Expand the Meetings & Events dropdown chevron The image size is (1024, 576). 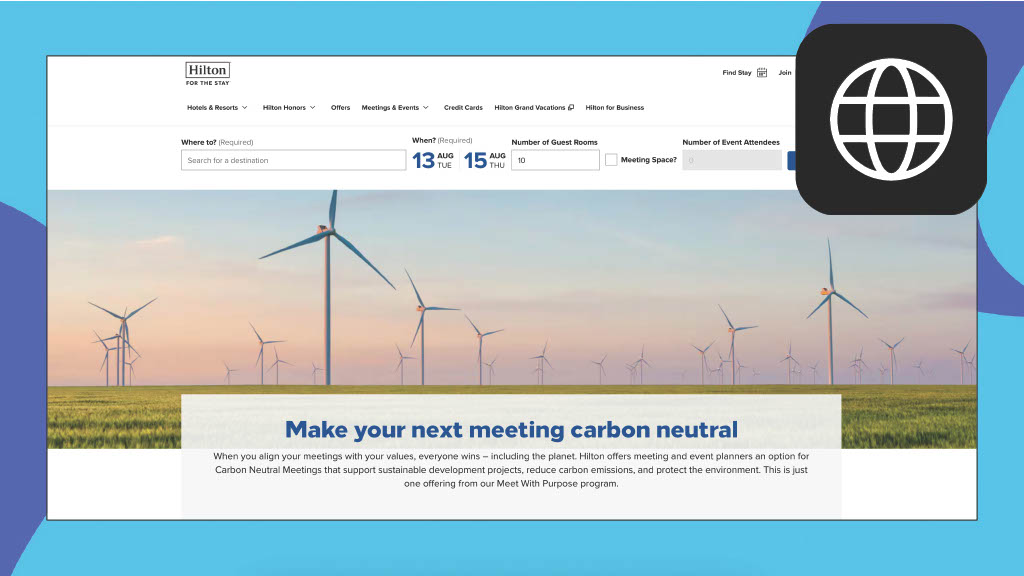click(426, 108)
